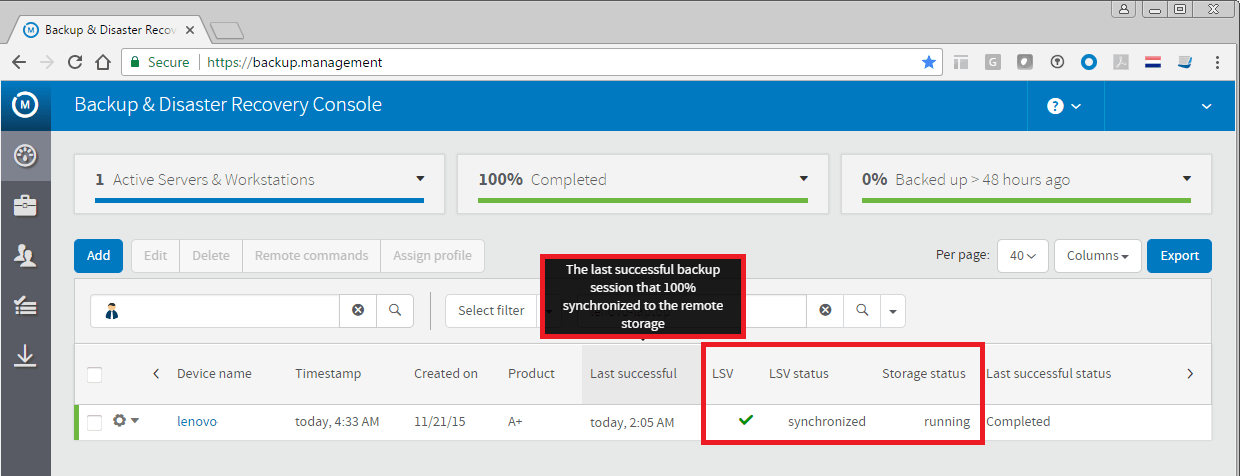Sort by the Product column
Viewport: 1240px width, 476px height.
click(x=531, y=373)
